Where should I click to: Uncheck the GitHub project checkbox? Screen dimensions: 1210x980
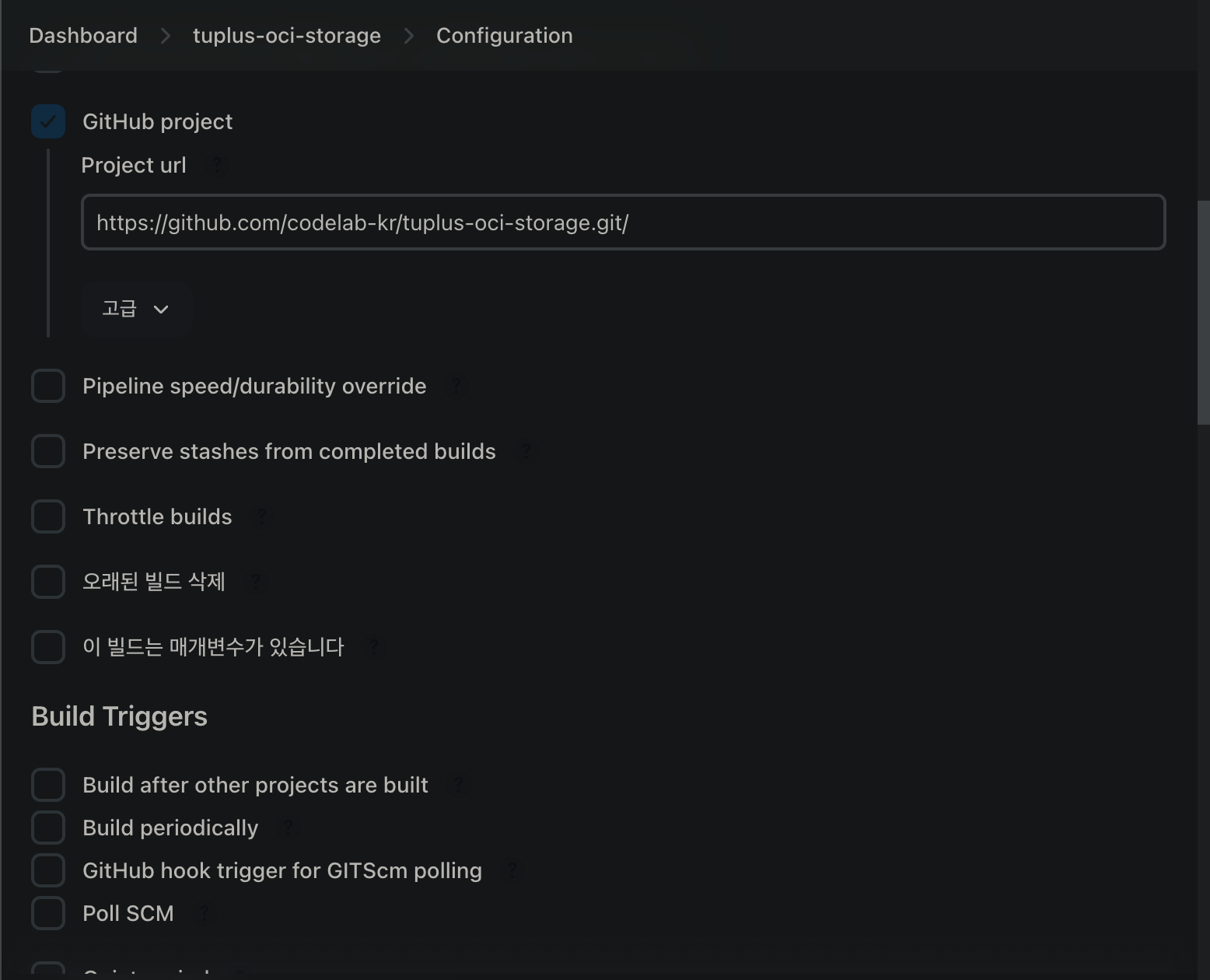point(48,121)
